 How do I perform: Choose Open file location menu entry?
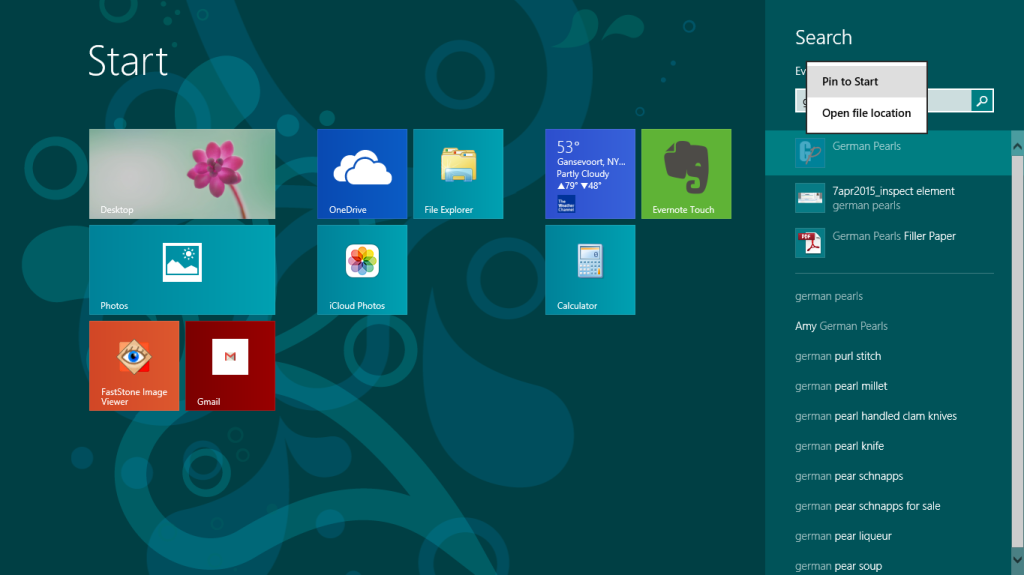(867, 113)
